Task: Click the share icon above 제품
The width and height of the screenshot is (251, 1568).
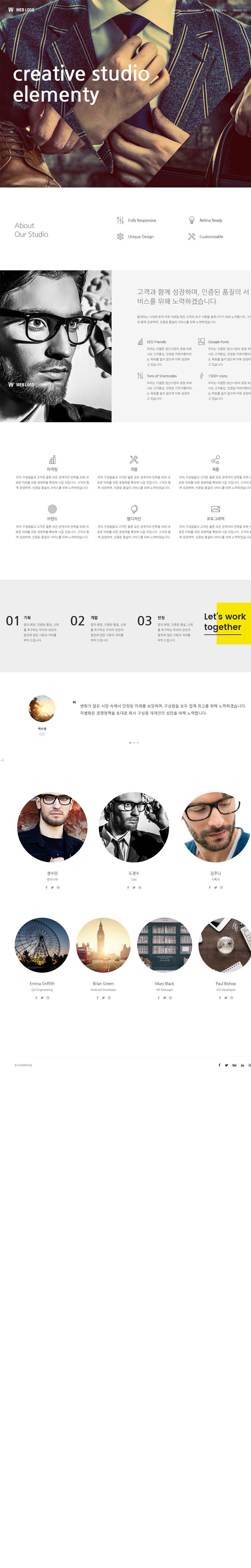Action: [215, 459]
